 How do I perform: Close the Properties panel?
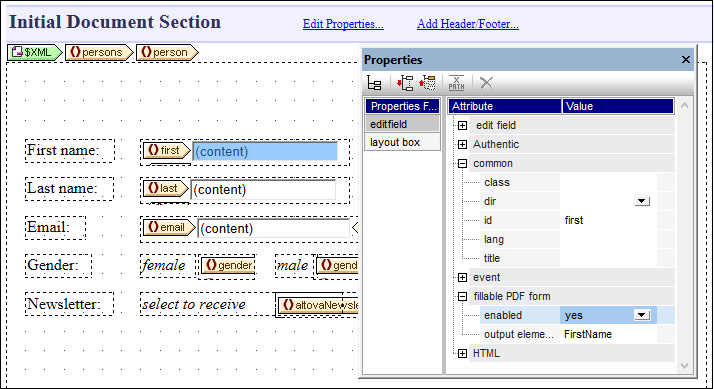[x=686, y=60]
